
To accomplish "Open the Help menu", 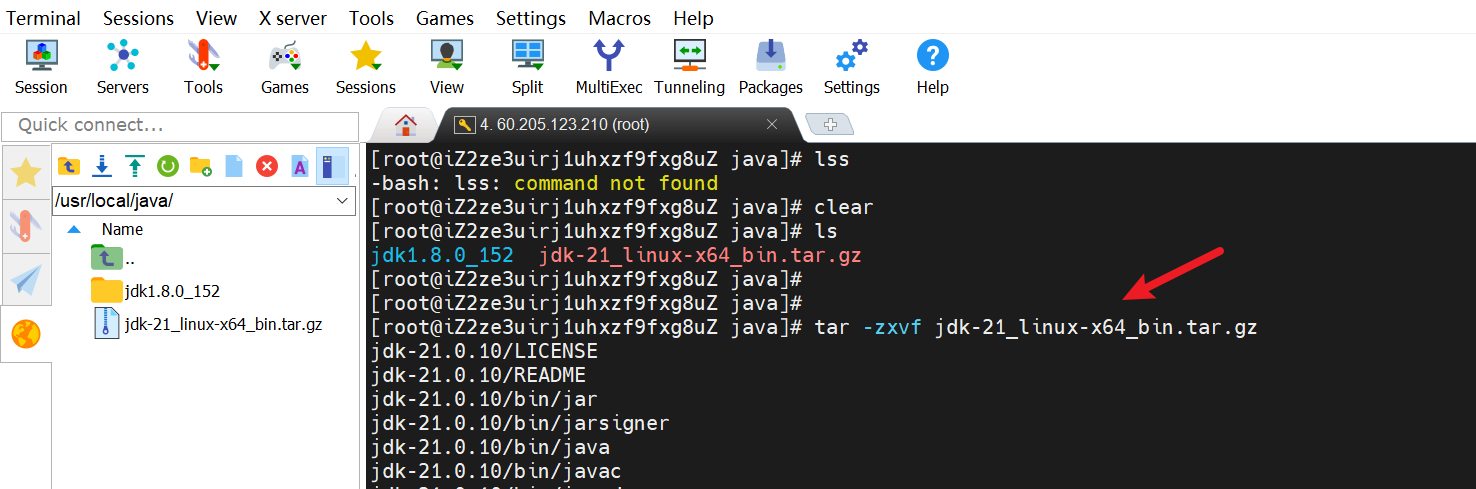I will [693, 18].
